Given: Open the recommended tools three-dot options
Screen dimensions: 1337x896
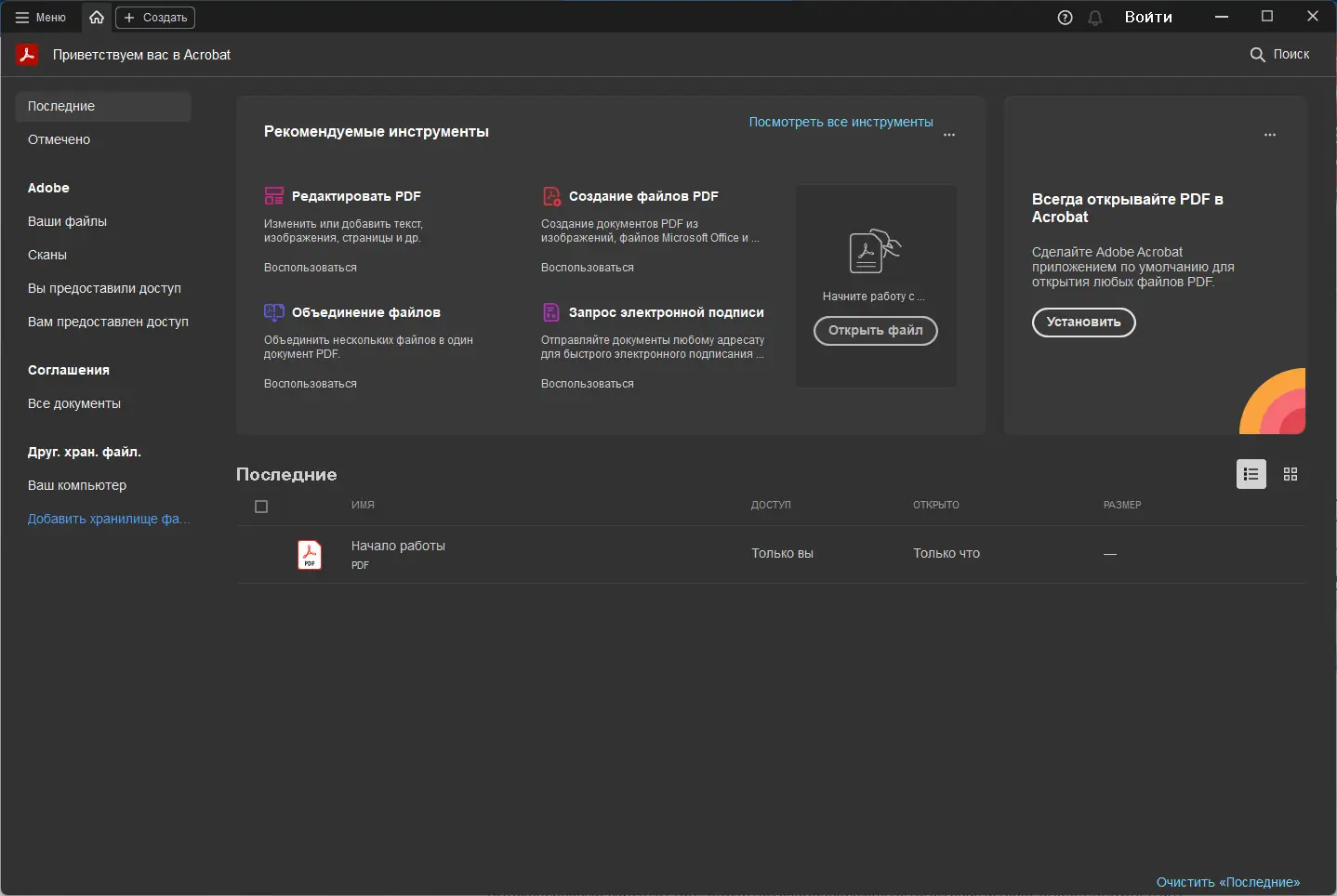Looking at the screenshot, I should pos(949,135).
